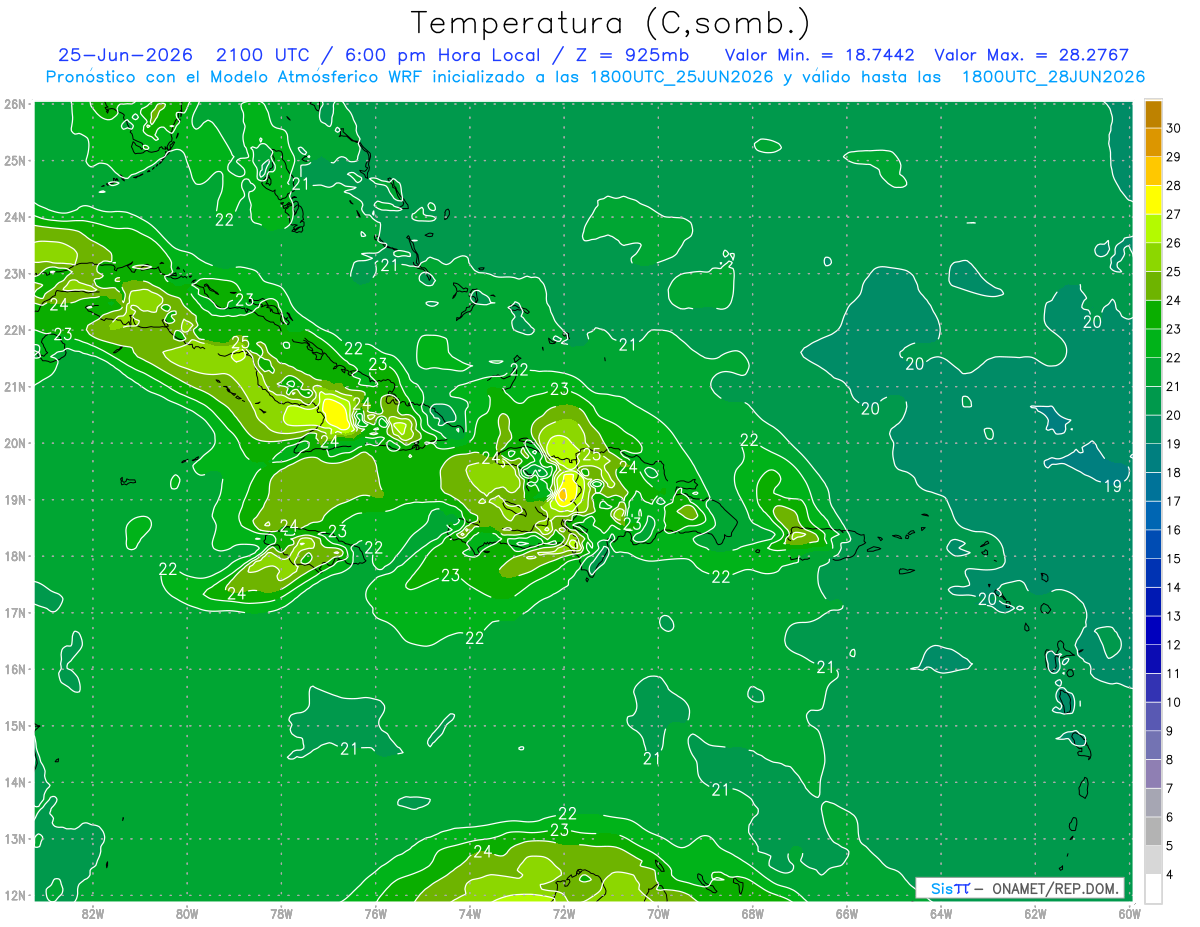Click the latitude label '25N'

[x=15, y=160]
